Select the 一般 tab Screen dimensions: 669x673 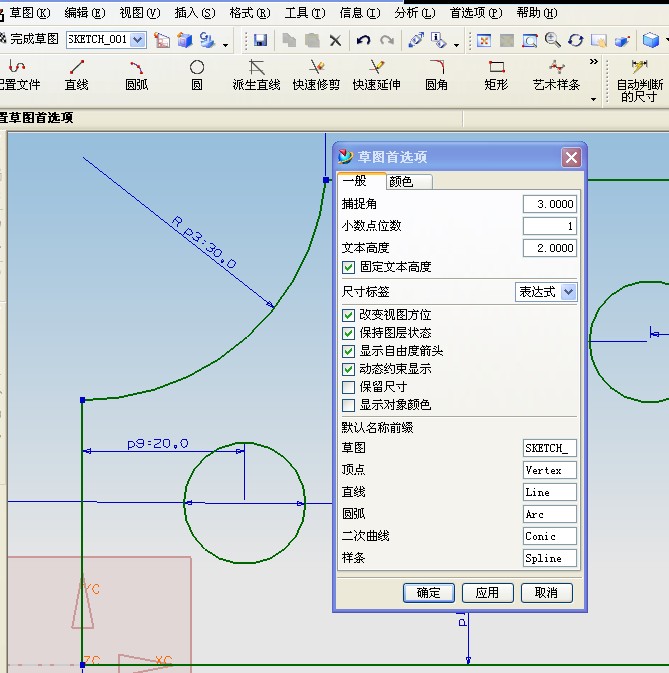[362, 181]
